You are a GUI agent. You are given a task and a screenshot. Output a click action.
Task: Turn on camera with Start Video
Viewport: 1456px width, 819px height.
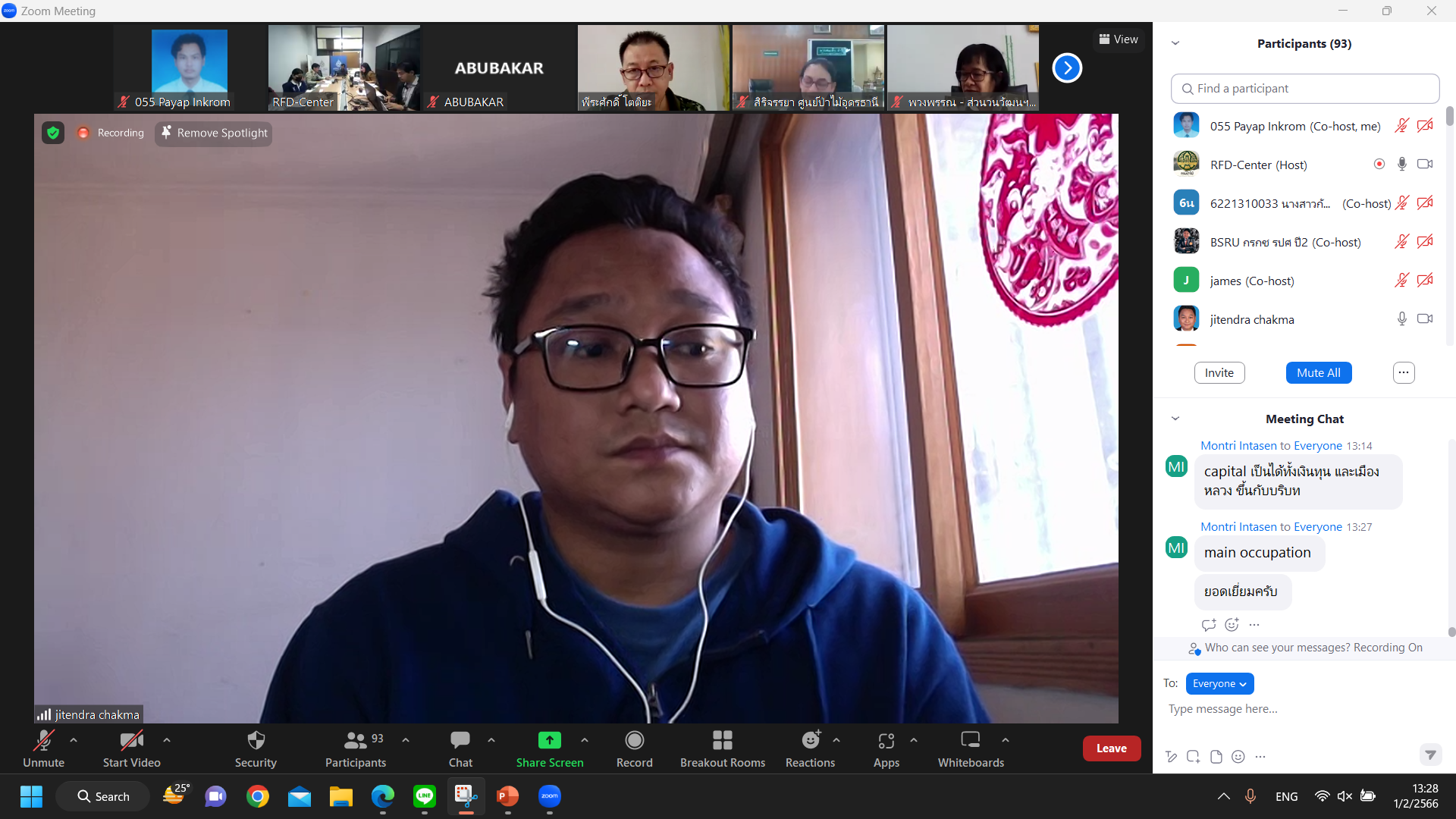pos(131,740)
